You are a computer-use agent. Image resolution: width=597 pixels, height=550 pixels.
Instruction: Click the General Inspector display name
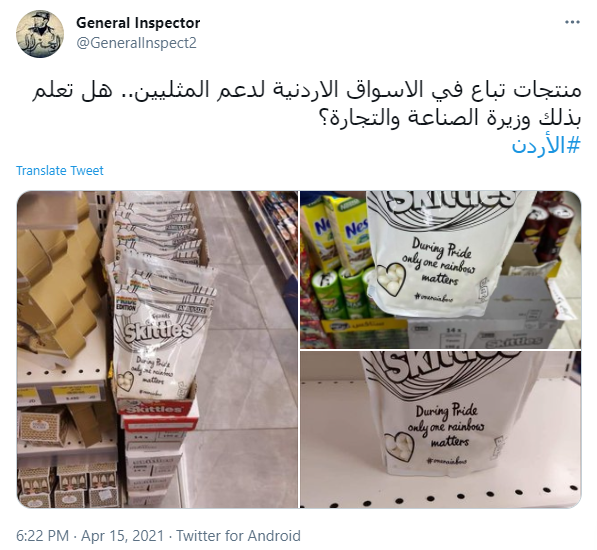click(138, 23)
